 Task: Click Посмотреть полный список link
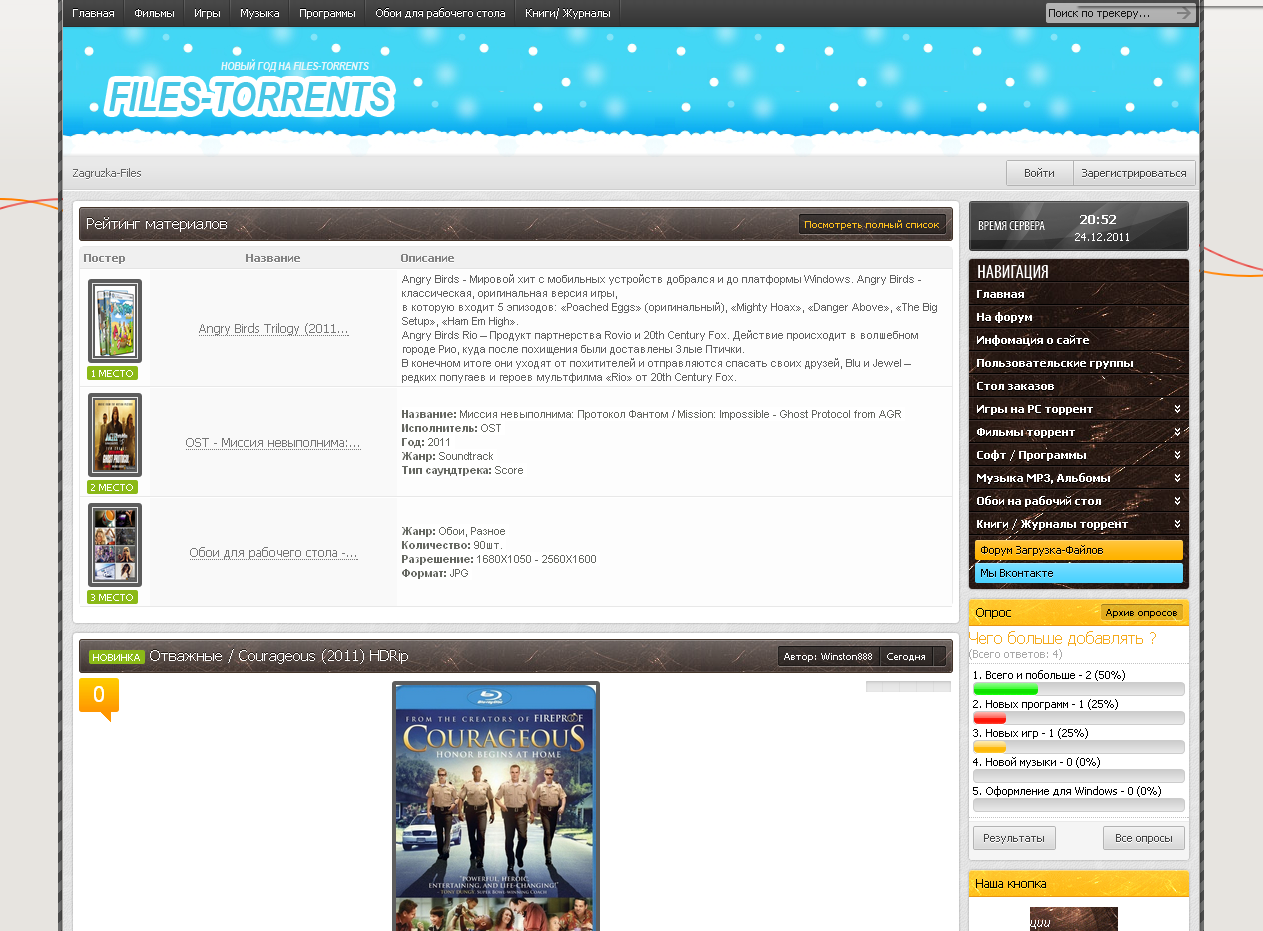[x=872, y=225]
